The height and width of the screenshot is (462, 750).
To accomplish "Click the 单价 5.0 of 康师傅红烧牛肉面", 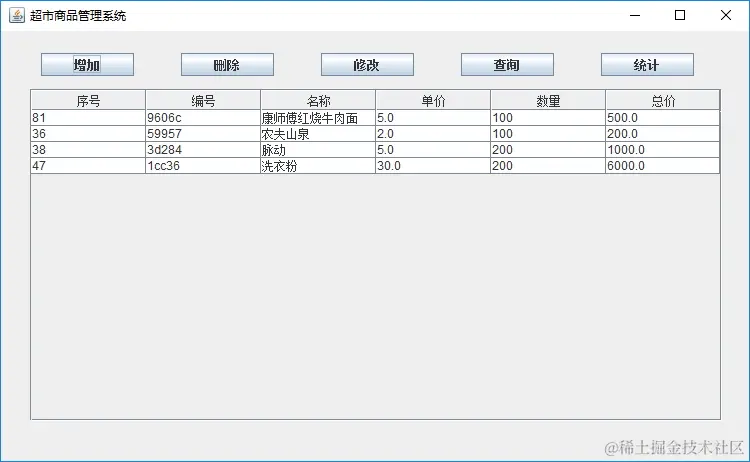I will pyautogui.click(x=433, y=118).
